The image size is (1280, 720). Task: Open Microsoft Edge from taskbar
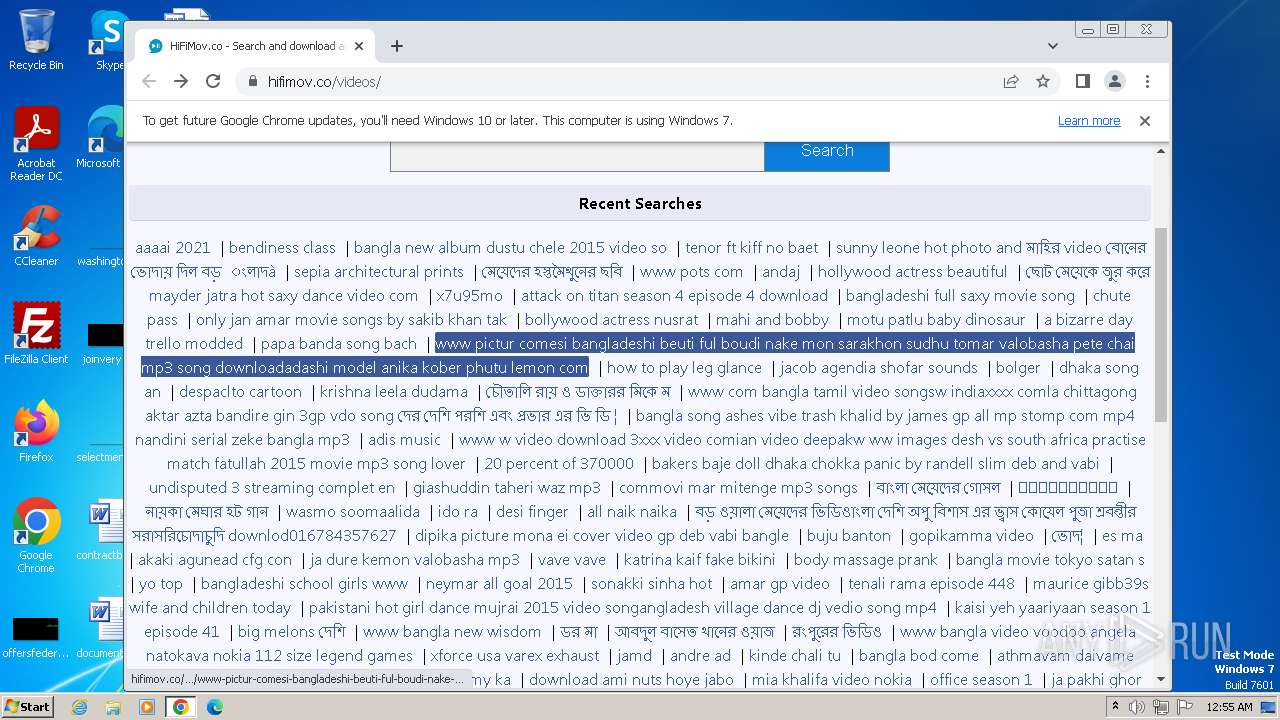214,707
